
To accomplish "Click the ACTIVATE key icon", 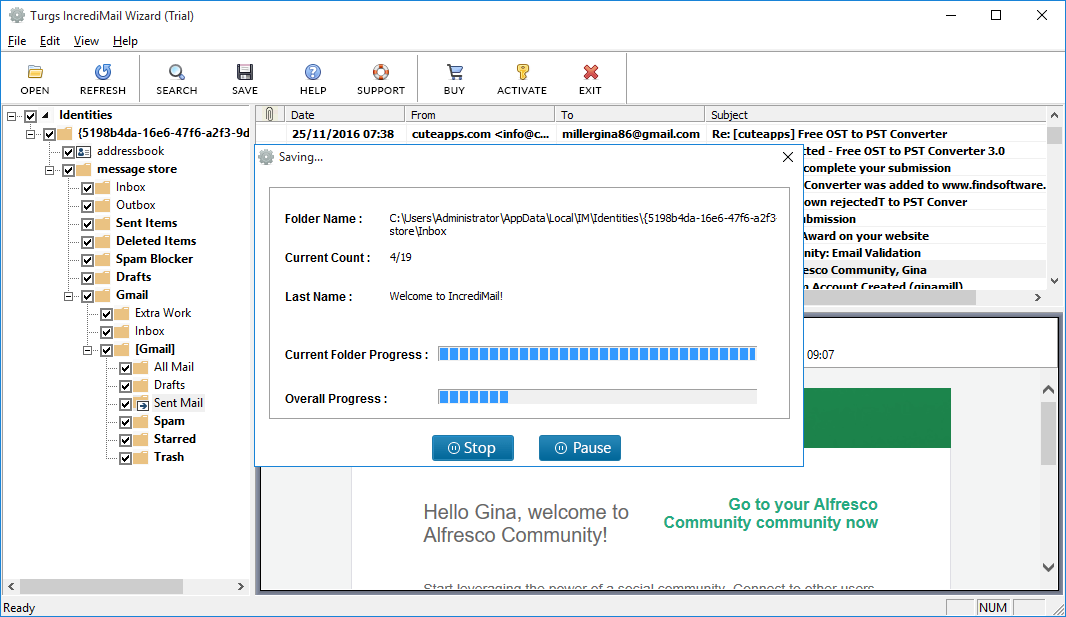I will pyautogui.click(x=522, y=72).
